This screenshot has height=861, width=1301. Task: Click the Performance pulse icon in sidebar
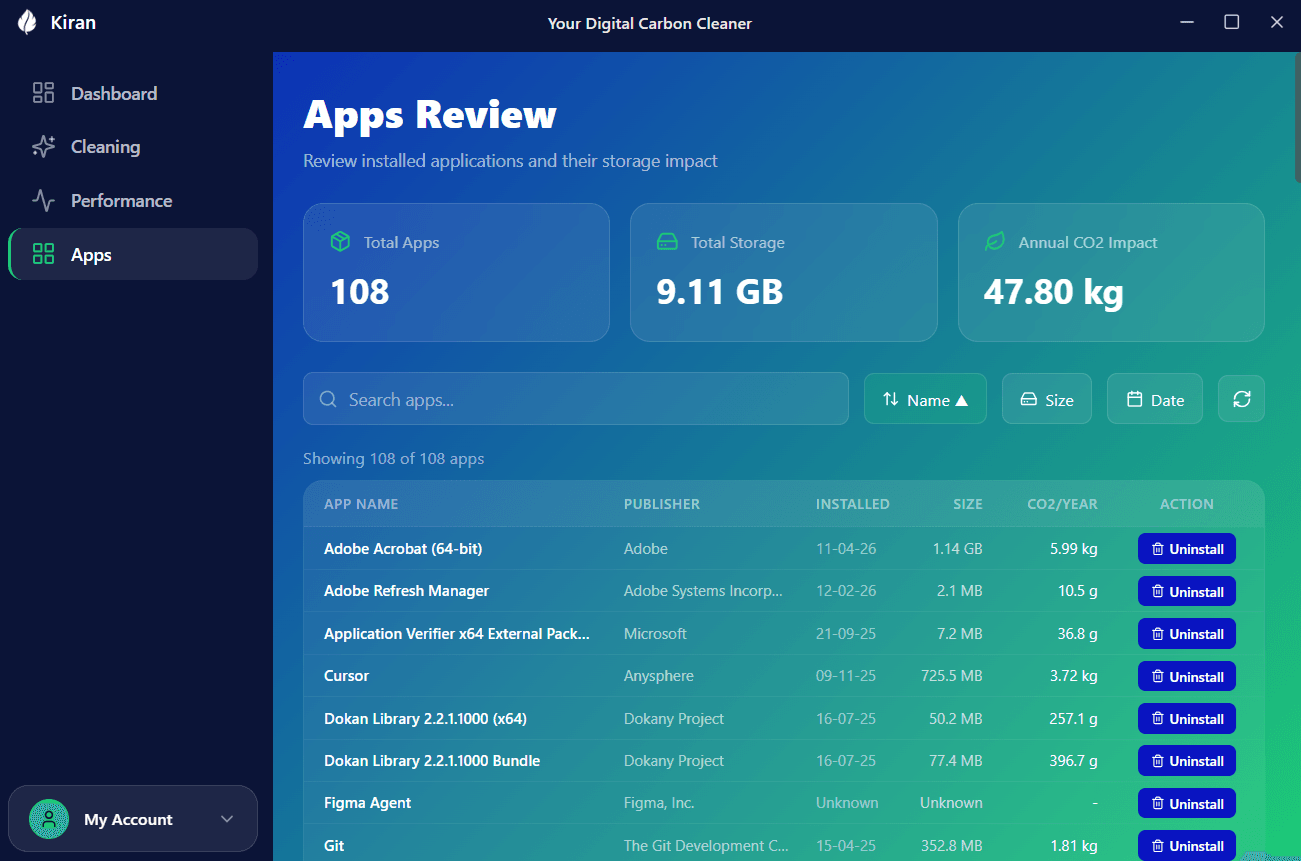(x=43, y=201)
